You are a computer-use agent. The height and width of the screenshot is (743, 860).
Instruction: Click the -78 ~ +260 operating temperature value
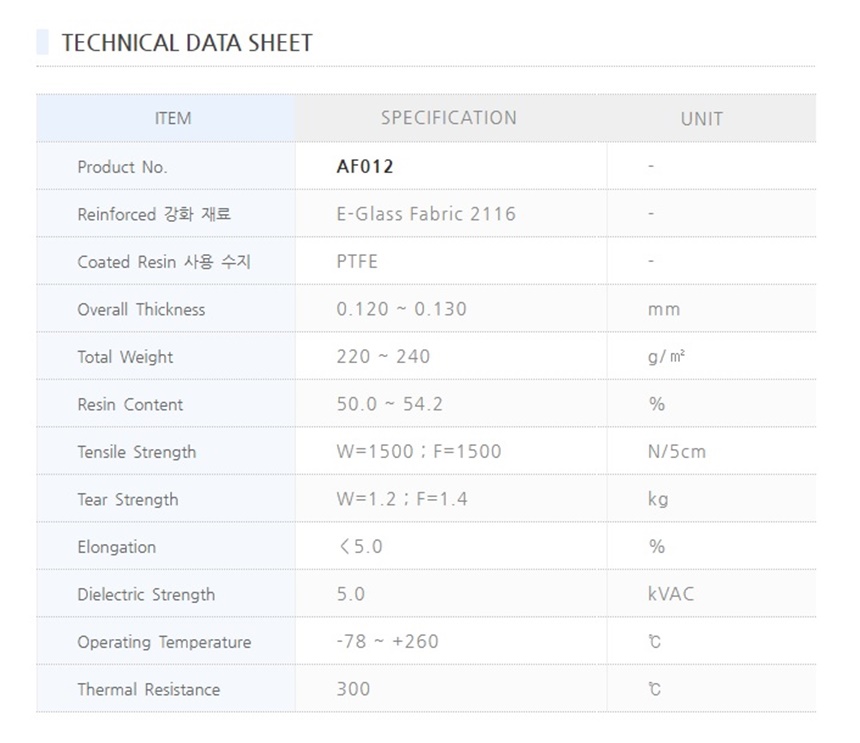388,642
